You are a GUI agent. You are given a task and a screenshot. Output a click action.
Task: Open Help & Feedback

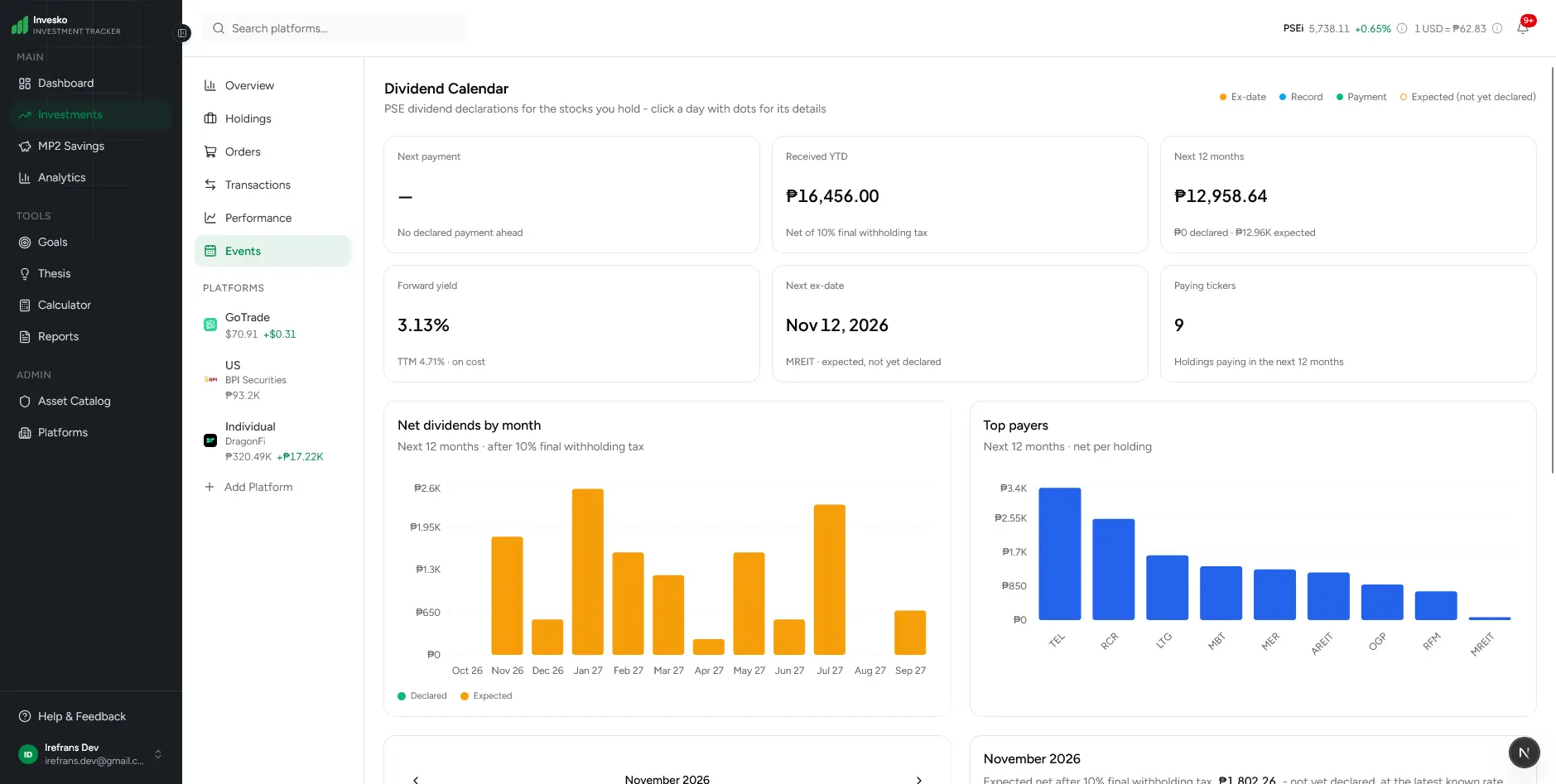pos(91,716)
